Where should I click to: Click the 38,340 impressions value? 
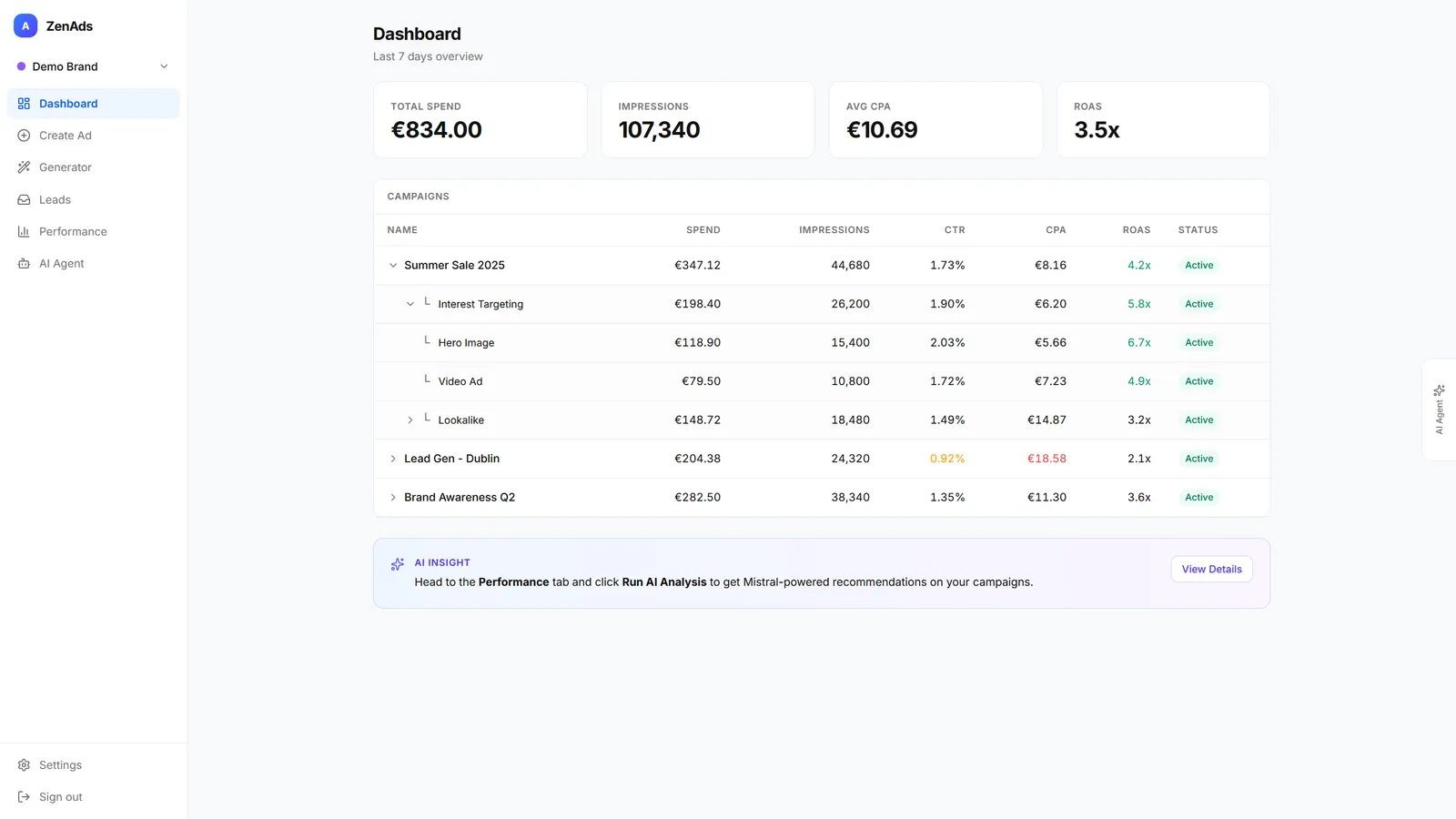tap(850, 498)
